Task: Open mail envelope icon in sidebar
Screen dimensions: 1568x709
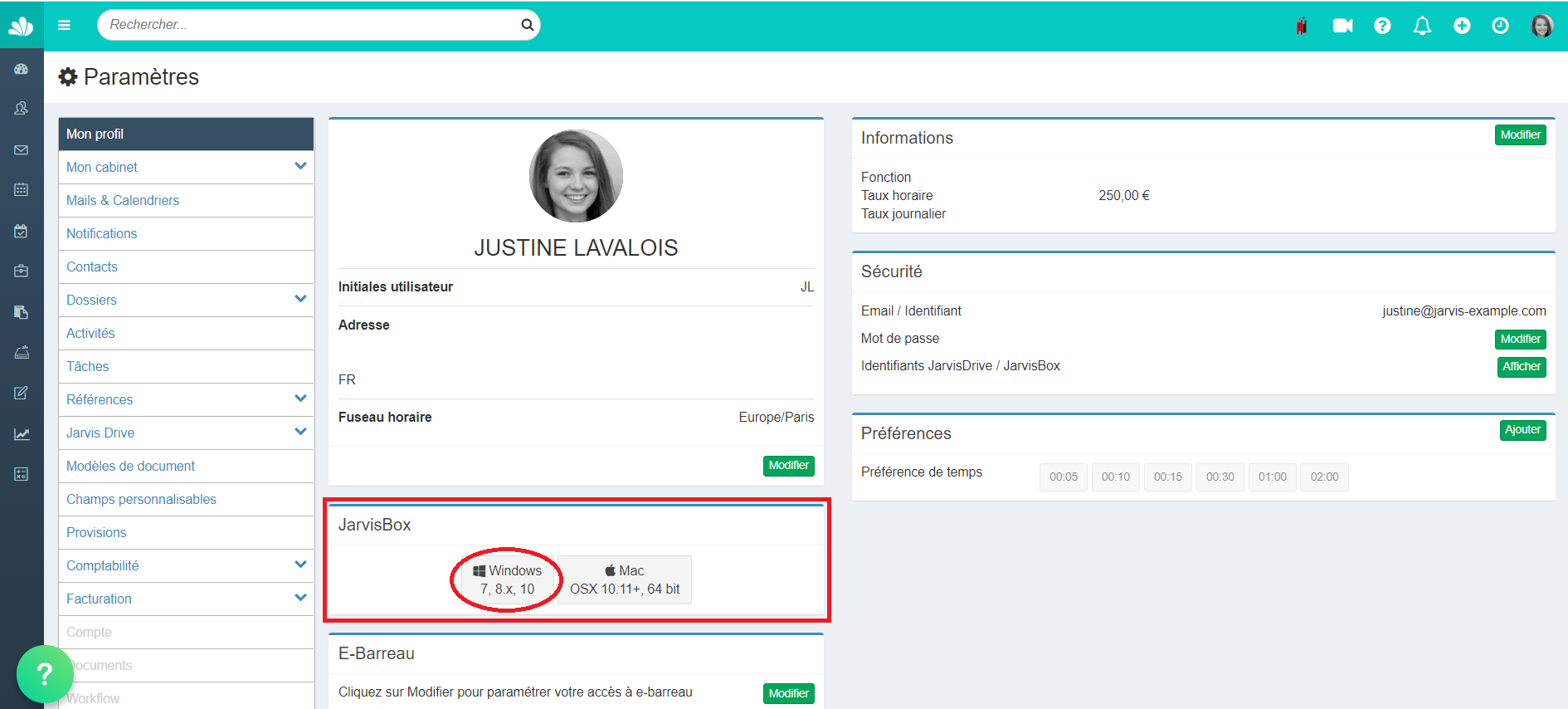Action: tap(22, 150)
